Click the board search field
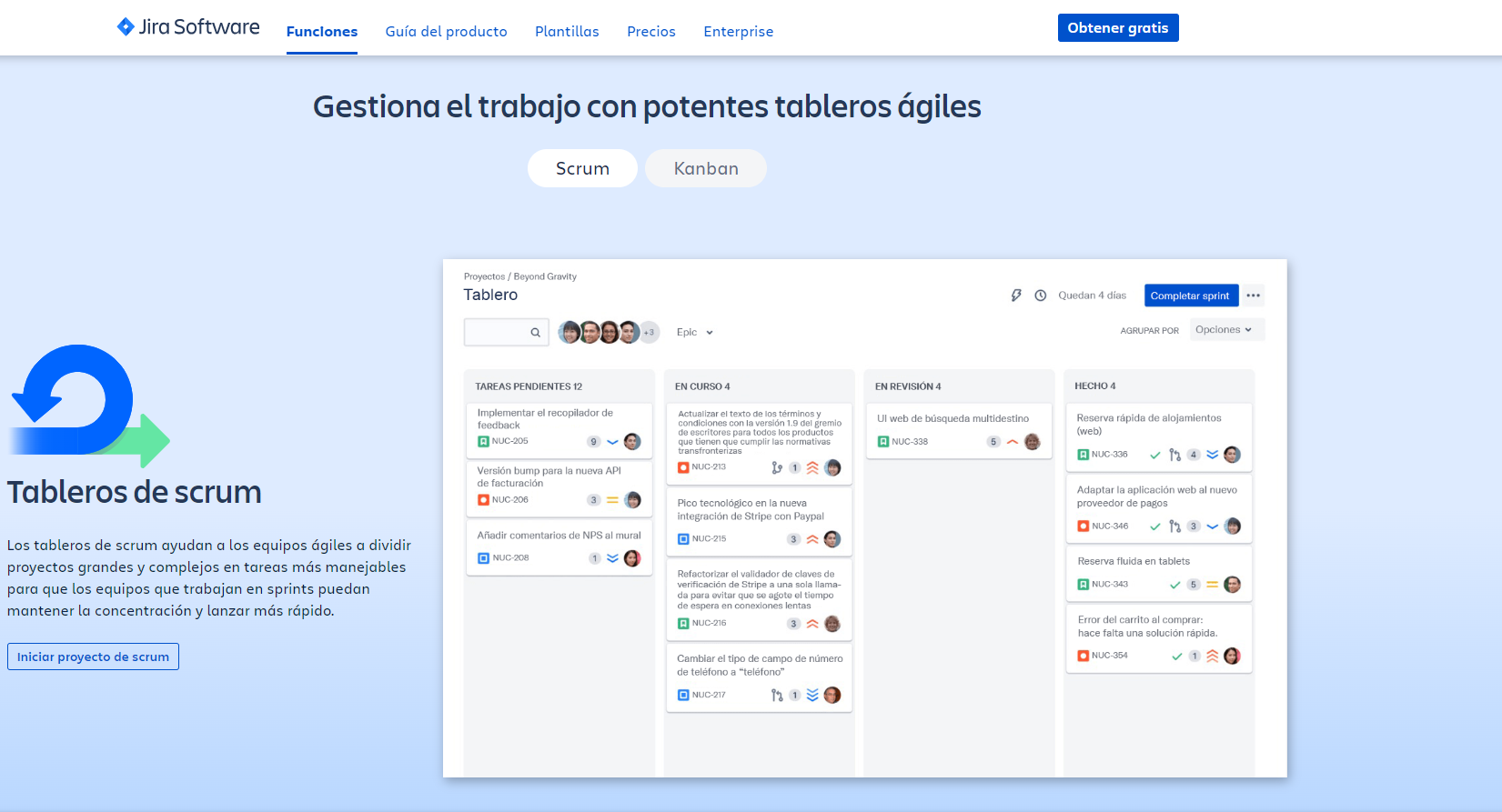The image size is (1502, 812). point(507,332)
